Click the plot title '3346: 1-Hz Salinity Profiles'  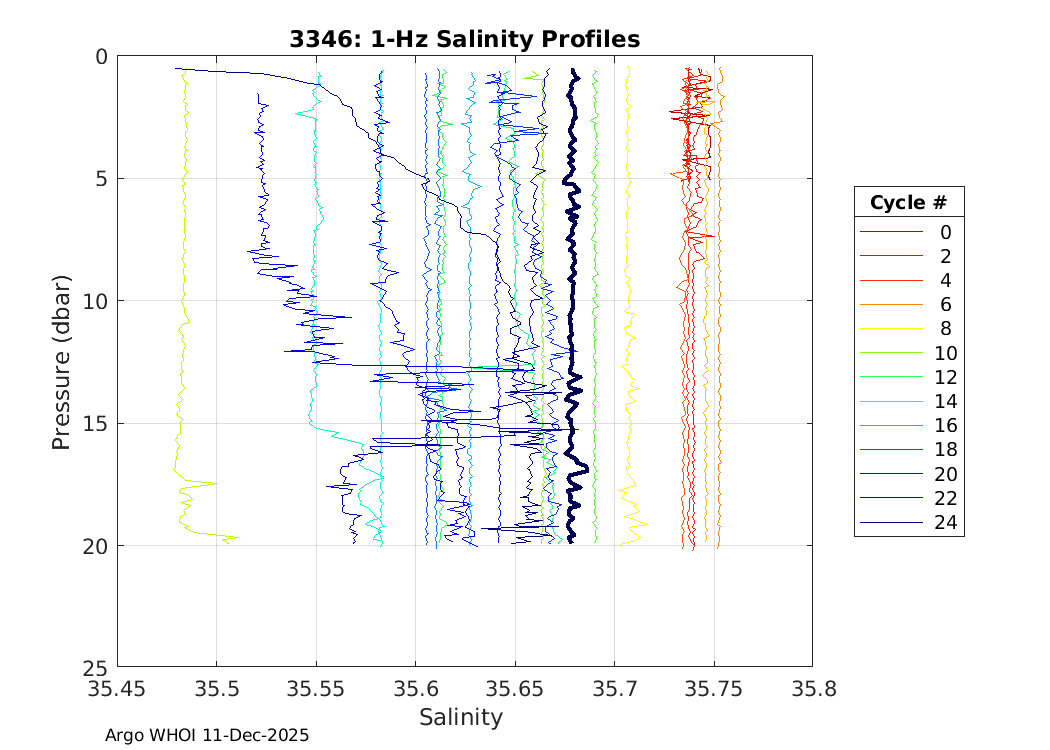pos(464,39)
